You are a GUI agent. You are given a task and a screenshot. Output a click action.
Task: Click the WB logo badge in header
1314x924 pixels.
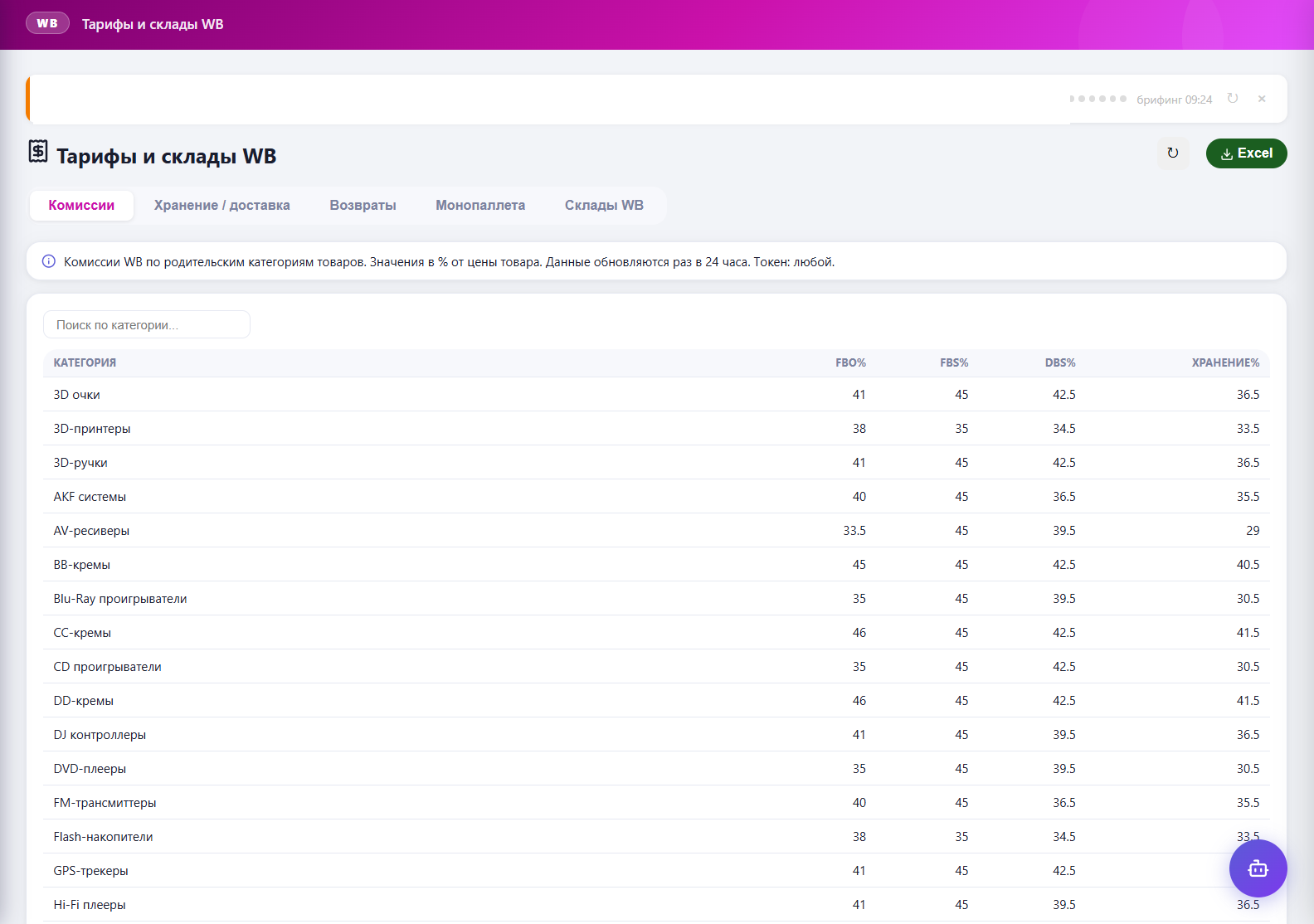pyautogui.click(x=47, y=23)
